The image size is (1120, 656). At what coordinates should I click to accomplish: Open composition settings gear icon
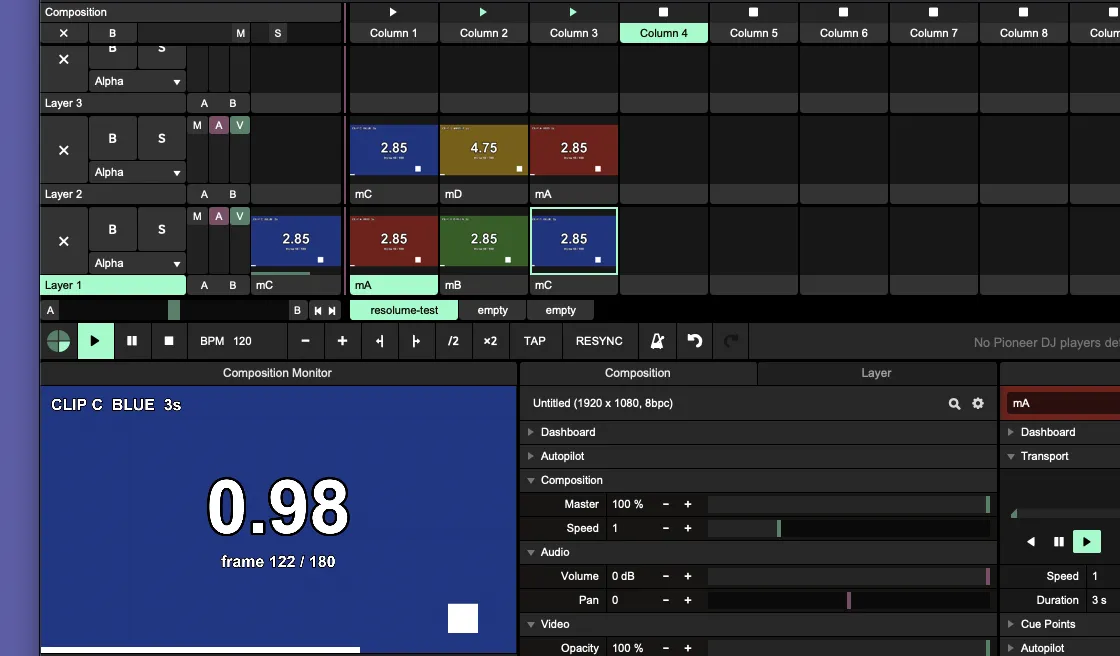978,404
